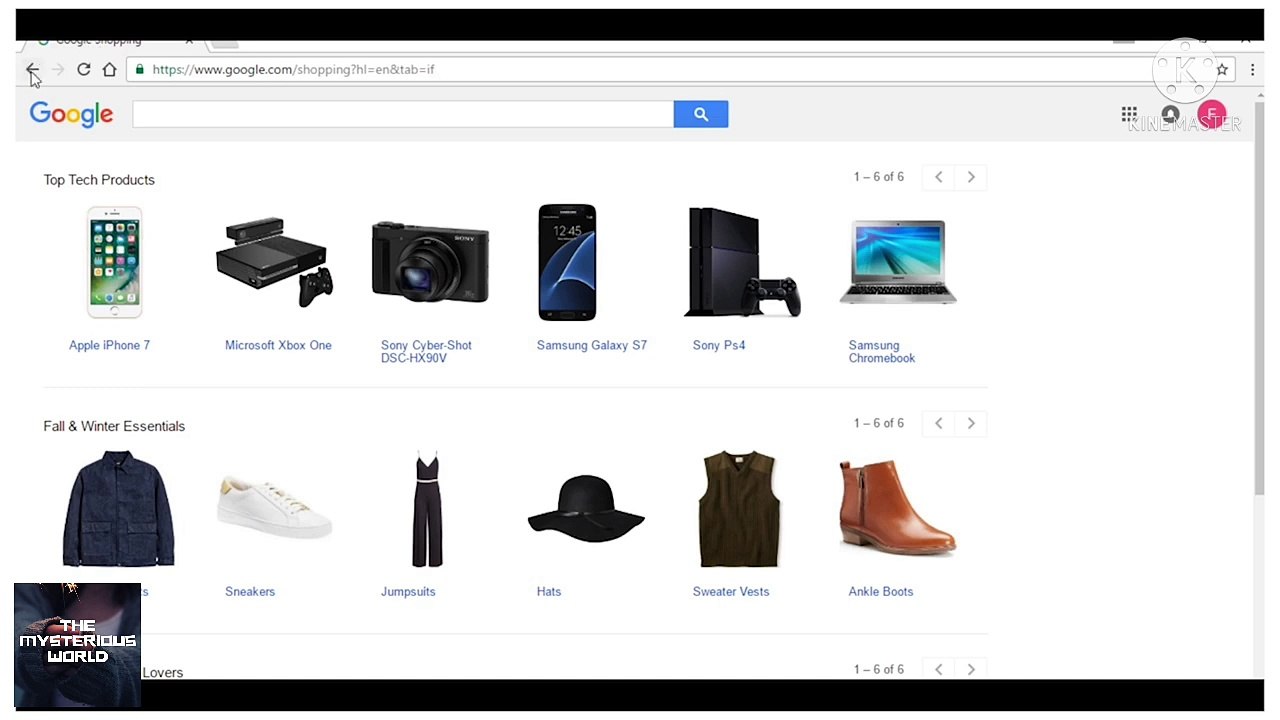The width and height of the screenshot is (1280, 720).
Task: Open Sneakers category link
Action: [250, 592]
